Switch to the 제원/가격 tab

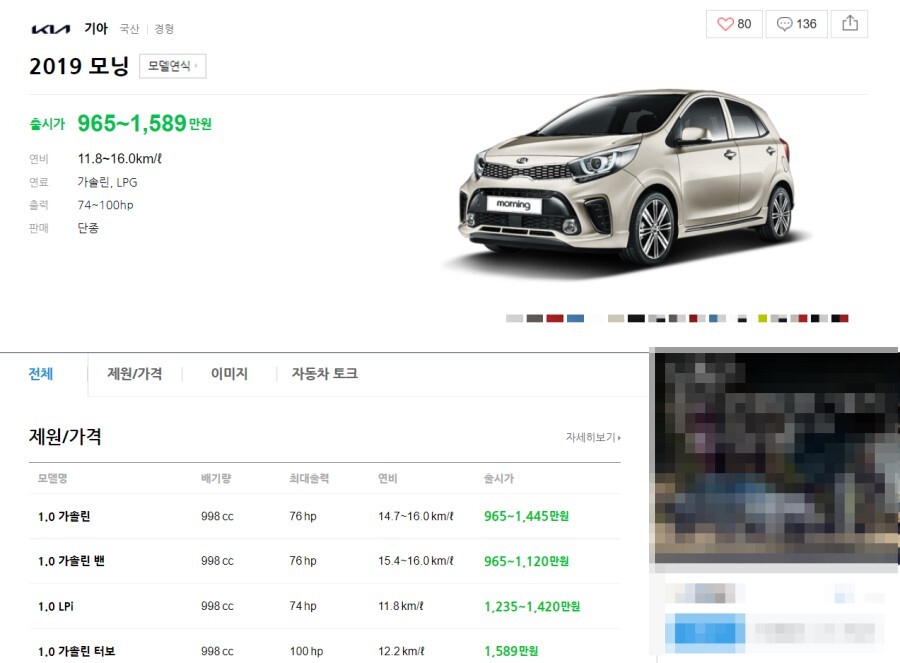134,374
